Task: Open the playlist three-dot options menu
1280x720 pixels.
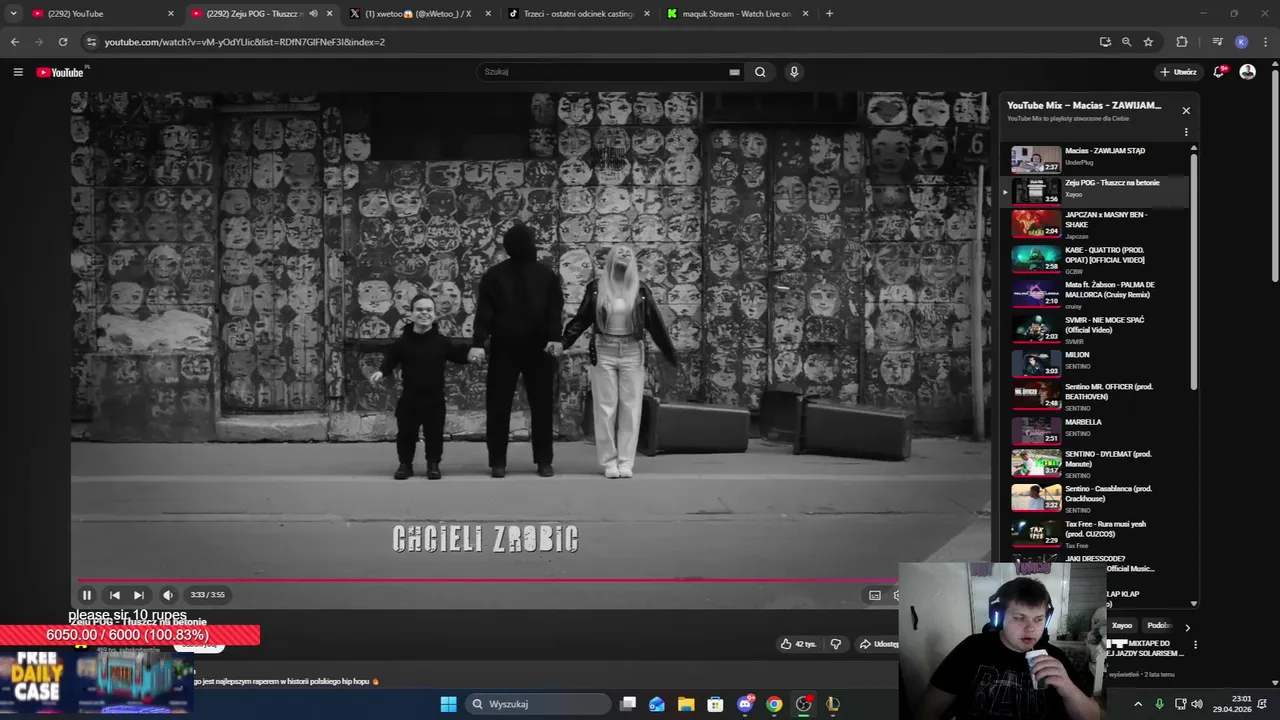Action: [1186, 132]
